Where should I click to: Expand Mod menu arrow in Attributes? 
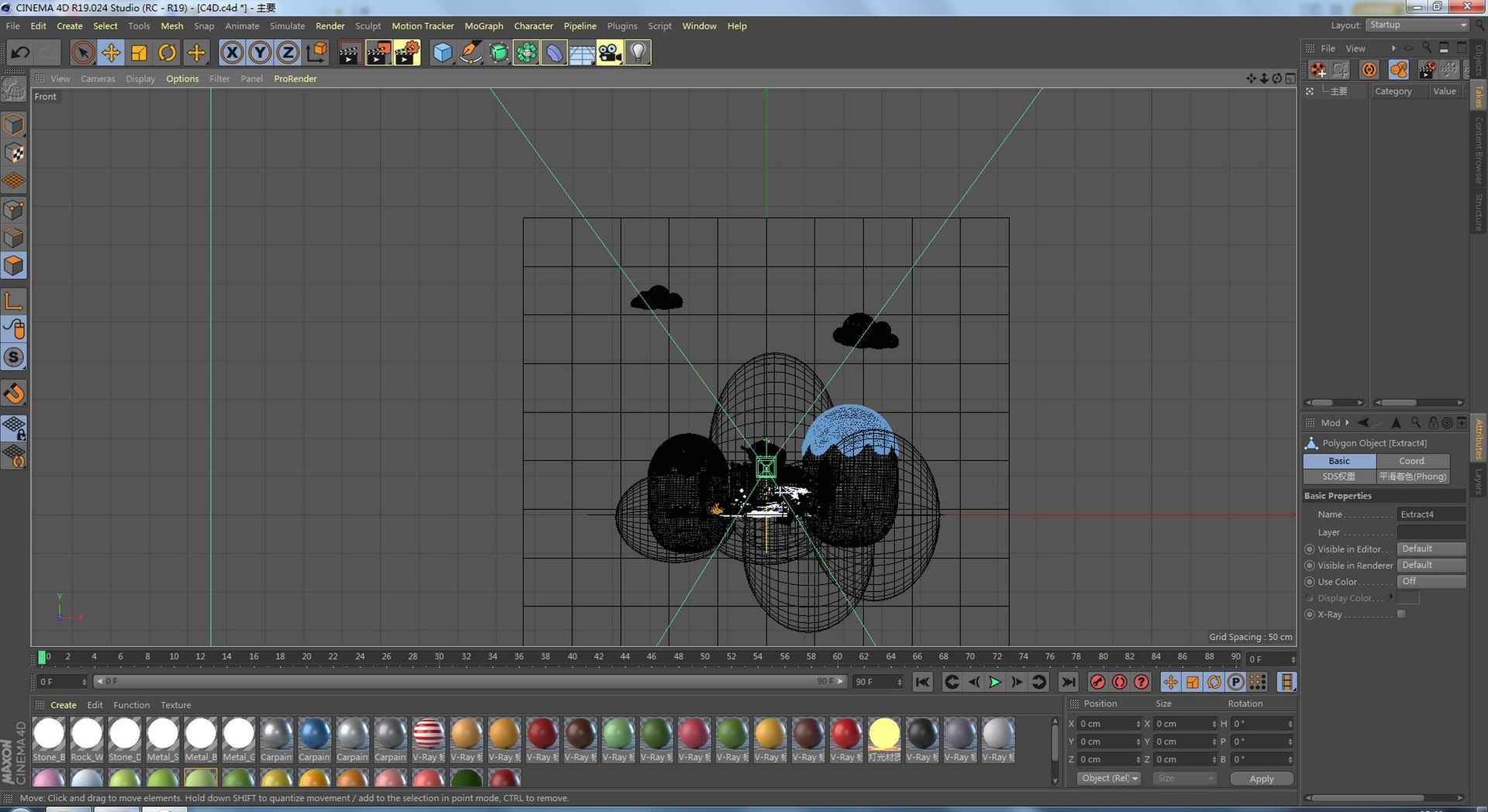1348,422
